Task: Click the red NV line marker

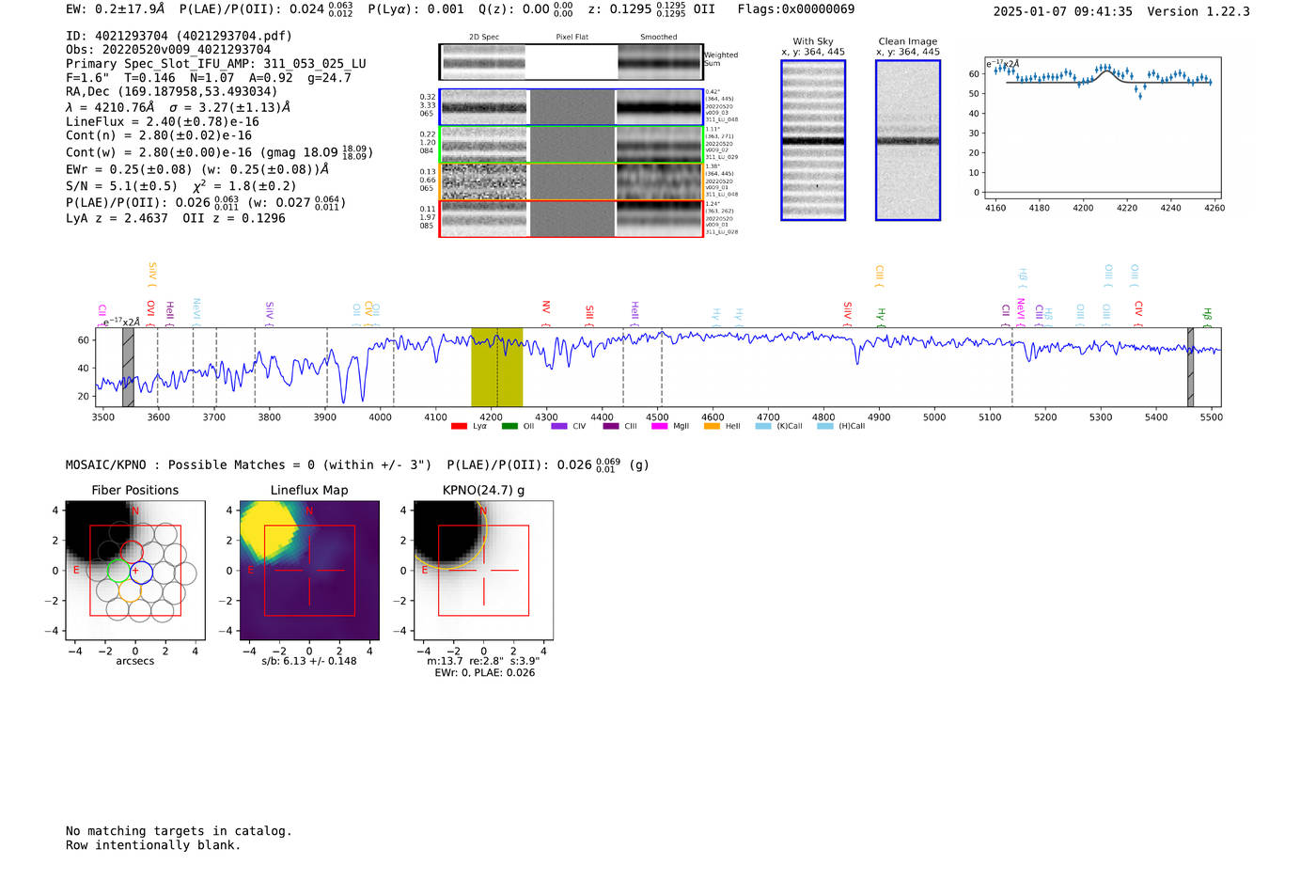Action: (545, 314)
